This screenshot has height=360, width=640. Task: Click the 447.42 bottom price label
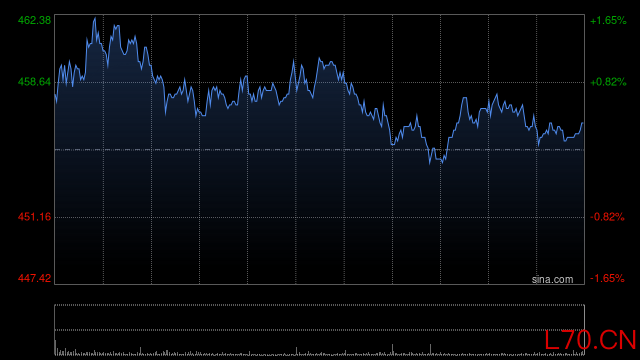35,278
